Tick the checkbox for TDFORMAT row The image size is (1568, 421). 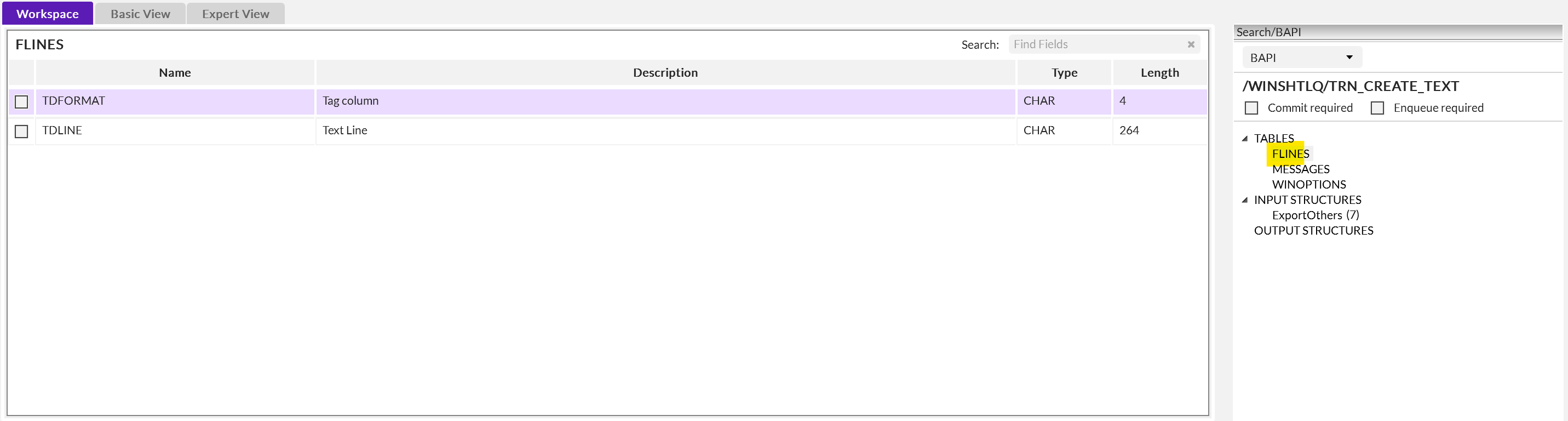tap(21, 102)
